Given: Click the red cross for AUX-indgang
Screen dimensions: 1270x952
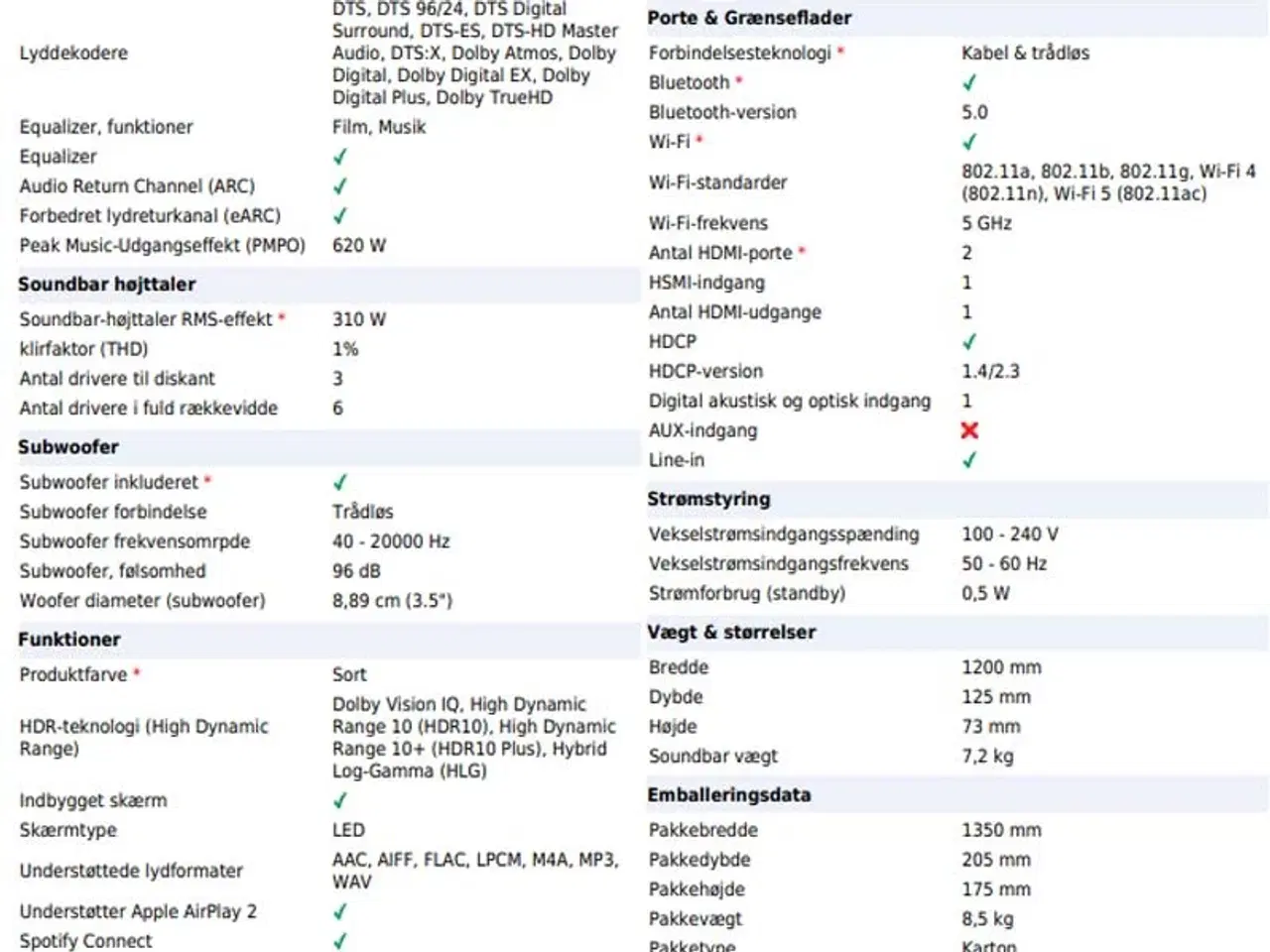Looking at the screenshot, I should 969,430.
